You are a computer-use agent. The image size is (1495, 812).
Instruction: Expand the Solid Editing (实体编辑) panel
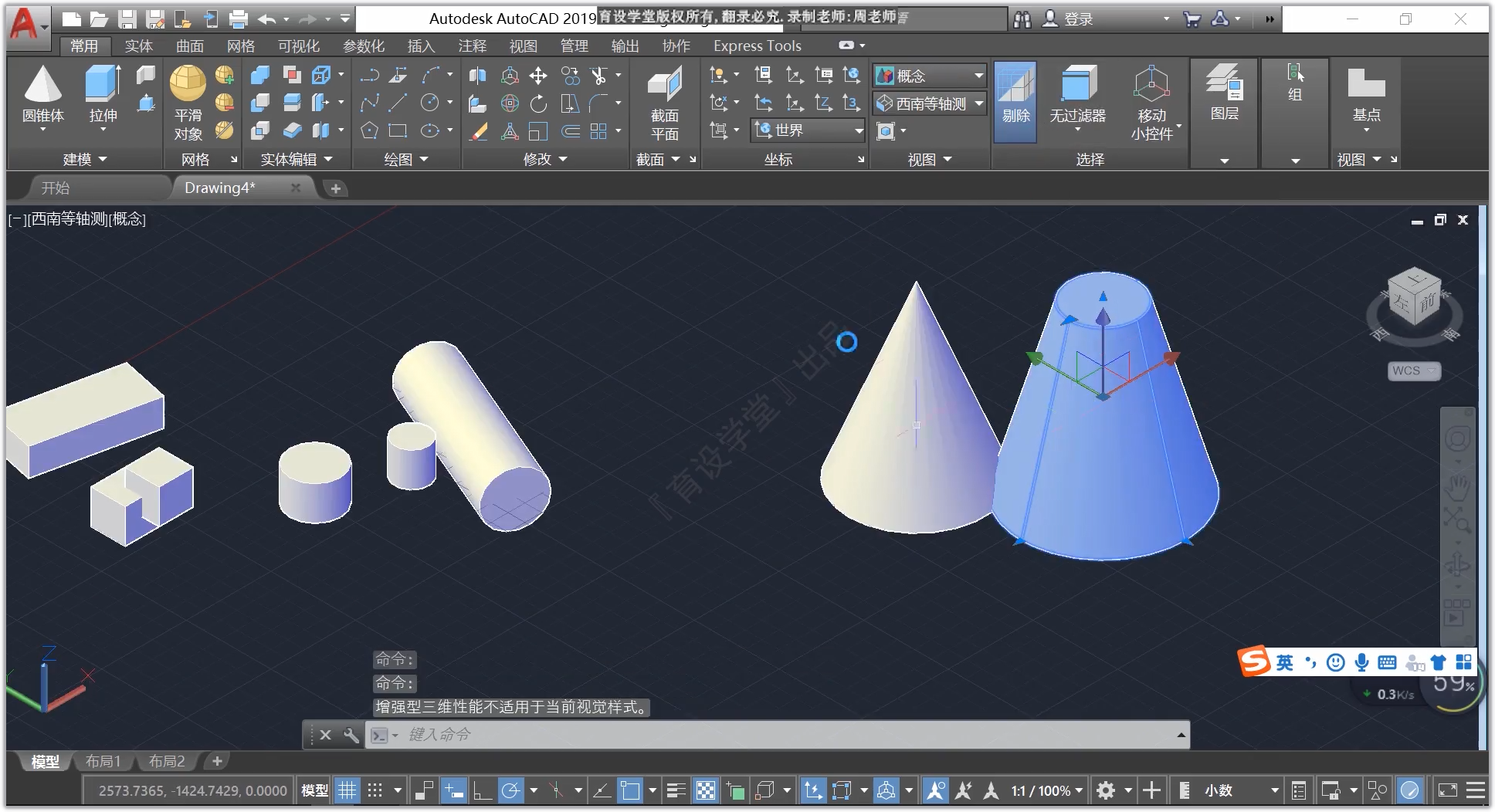297,159
